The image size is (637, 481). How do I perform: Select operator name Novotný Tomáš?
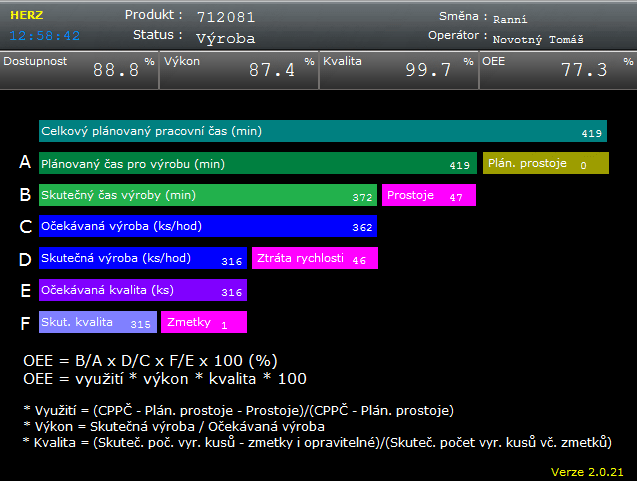point(538,39)
